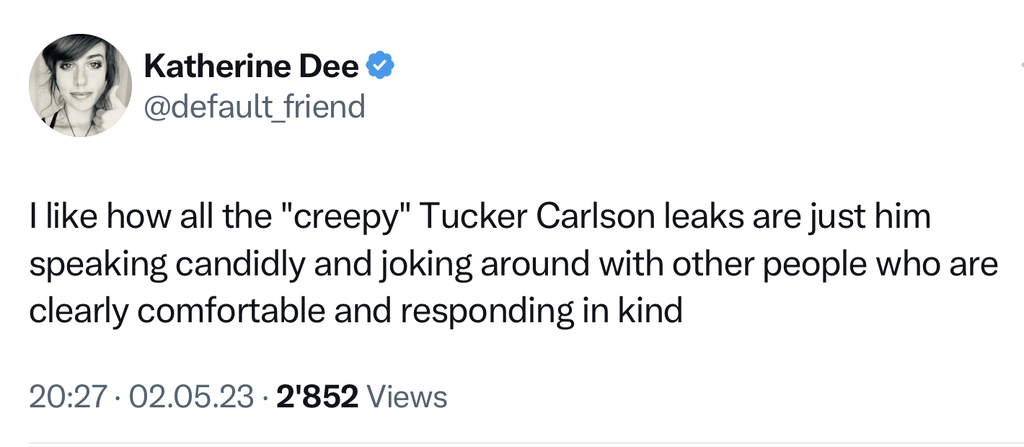This screenshot has width=1024, height=447.
Task: Click the blue verified checkmark badge
Action: click(380, 66)
